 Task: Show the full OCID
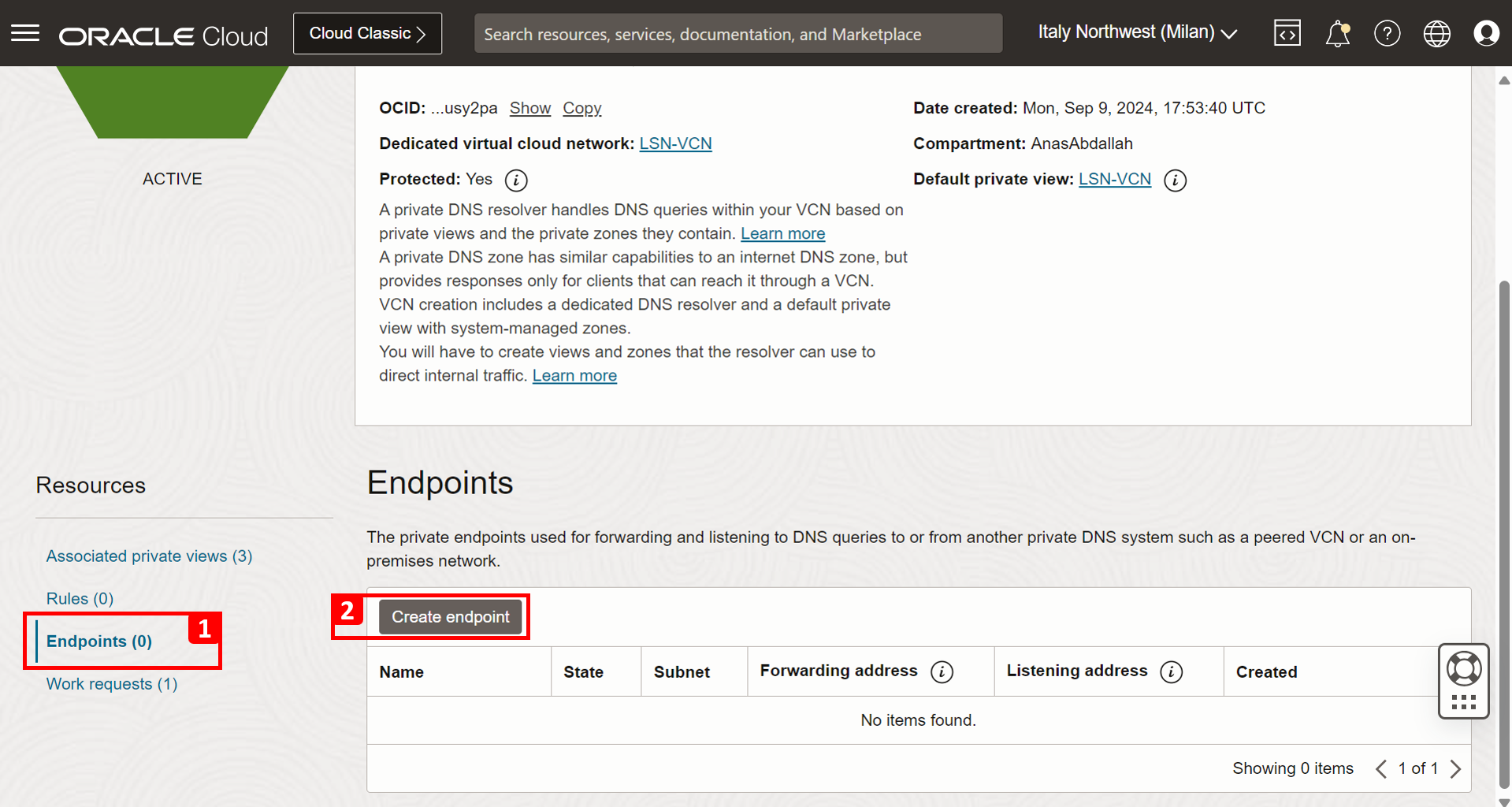pyautogui.click(x=529, y=108)
